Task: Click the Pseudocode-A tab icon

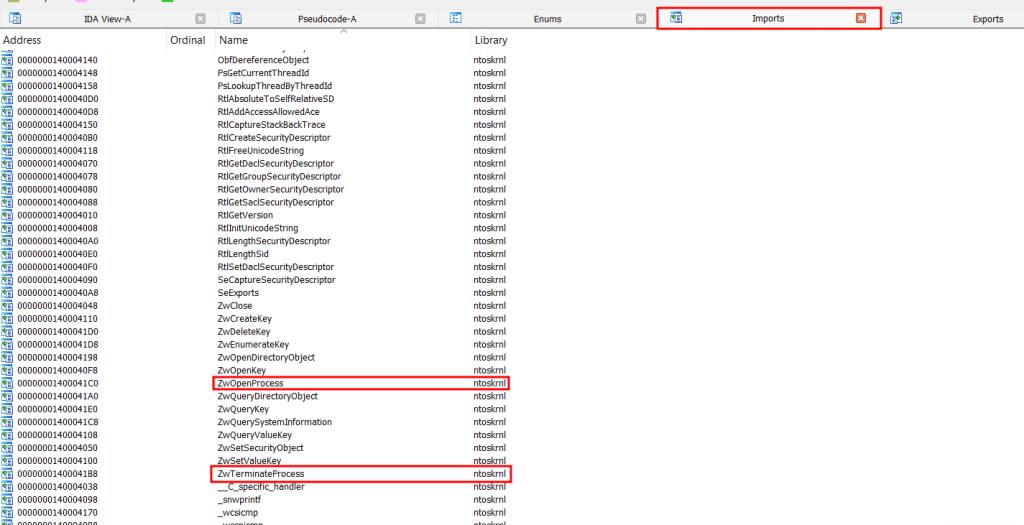Action: (x=237, y=18)
